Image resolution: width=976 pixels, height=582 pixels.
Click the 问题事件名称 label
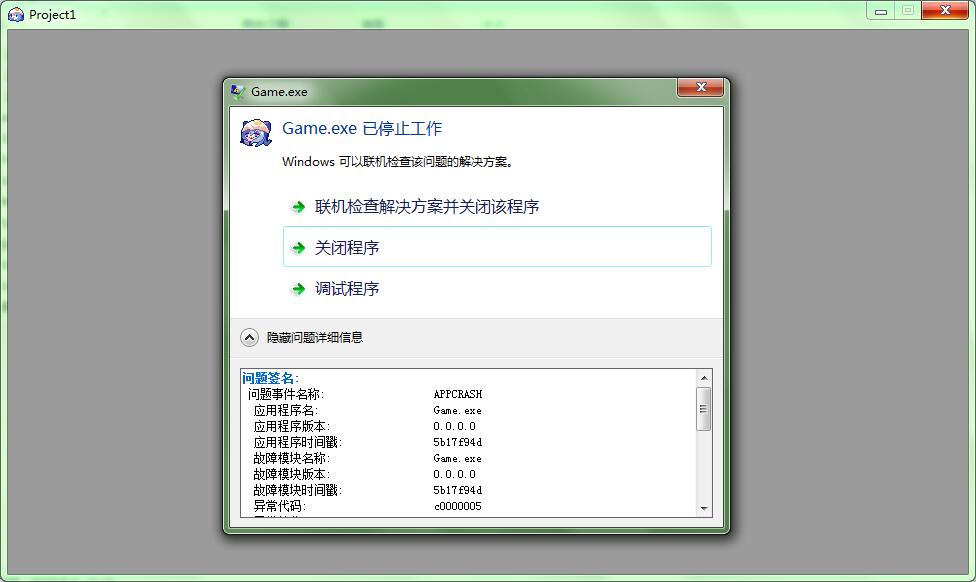(286, 394)
